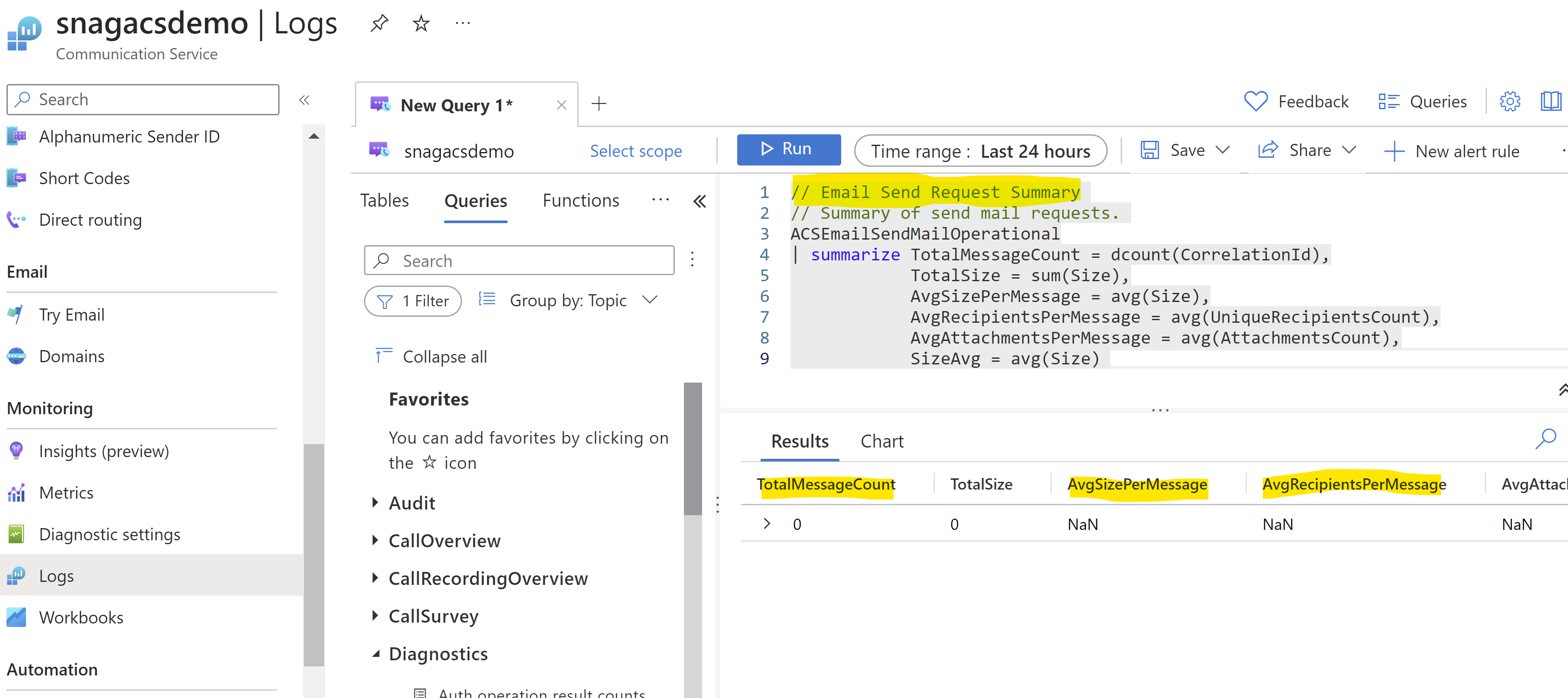Expand the first result row
This screenshot has width=1568, height=698.
coord(767,524)
